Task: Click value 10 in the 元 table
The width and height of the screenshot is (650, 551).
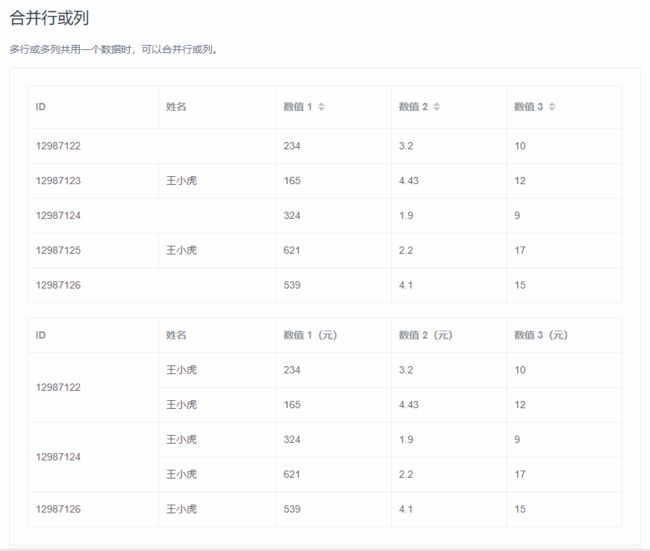Action: pyautogui.click(x=520, y=369)
